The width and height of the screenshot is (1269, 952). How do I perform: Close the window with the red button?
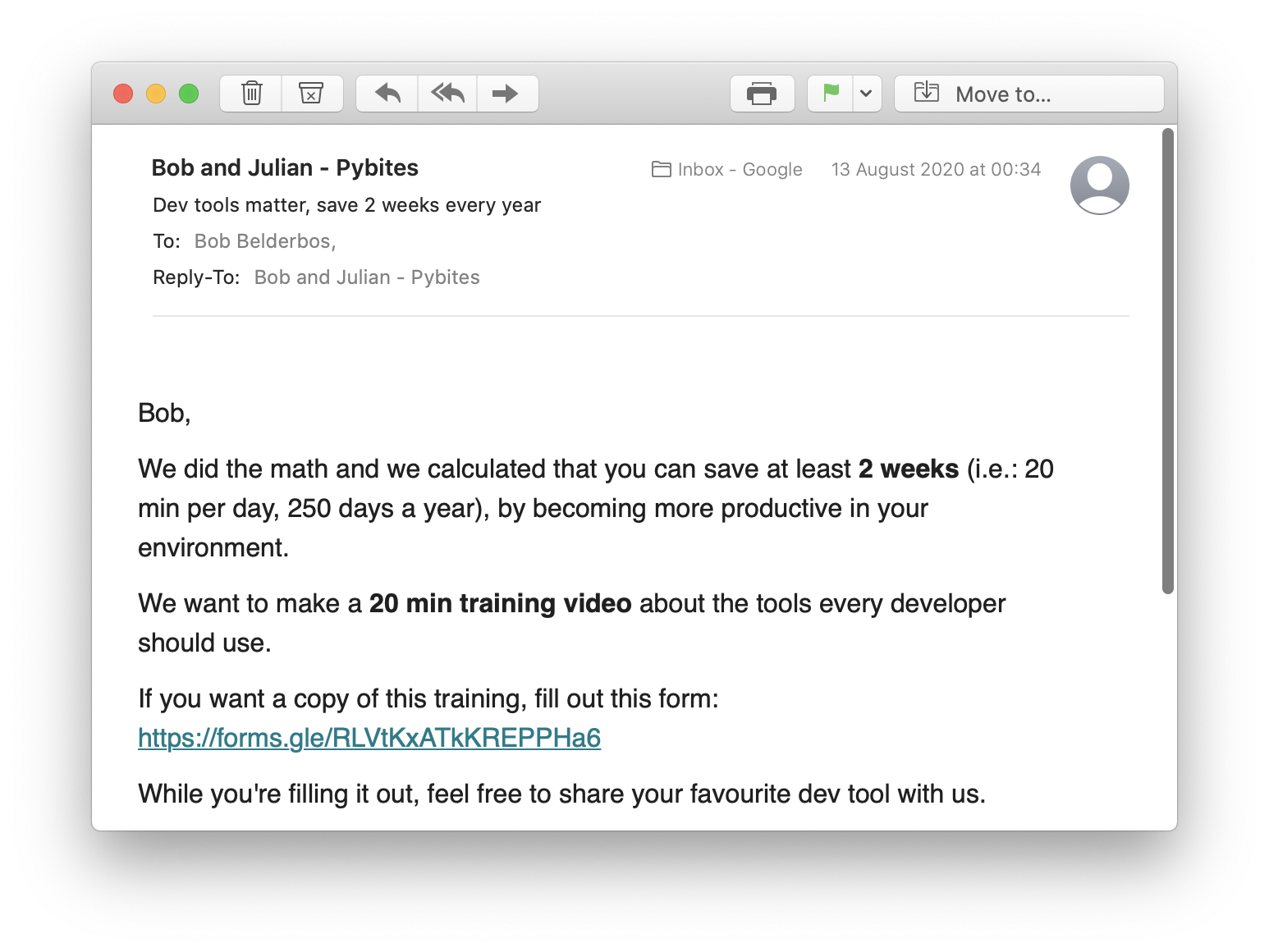[123, 94]
